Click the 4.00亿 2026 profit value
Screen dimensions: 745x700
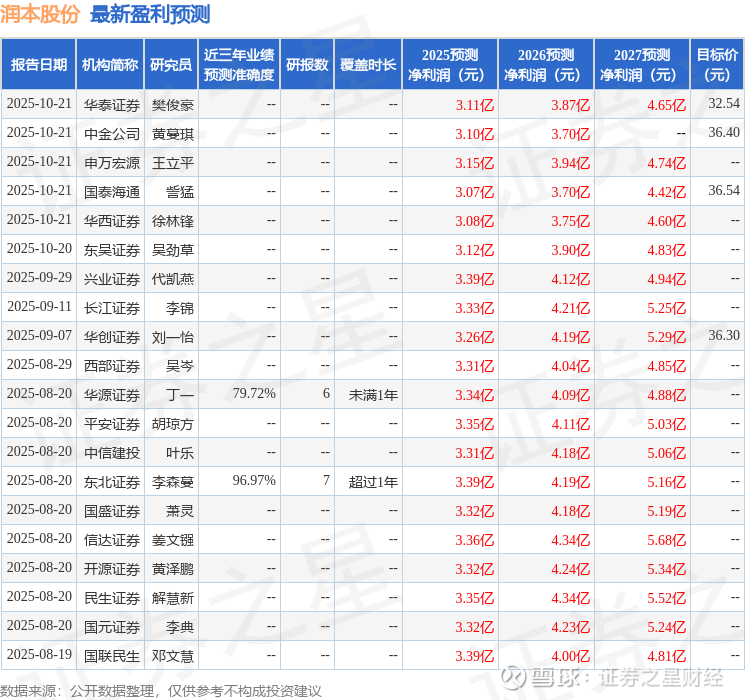point(571,656)
